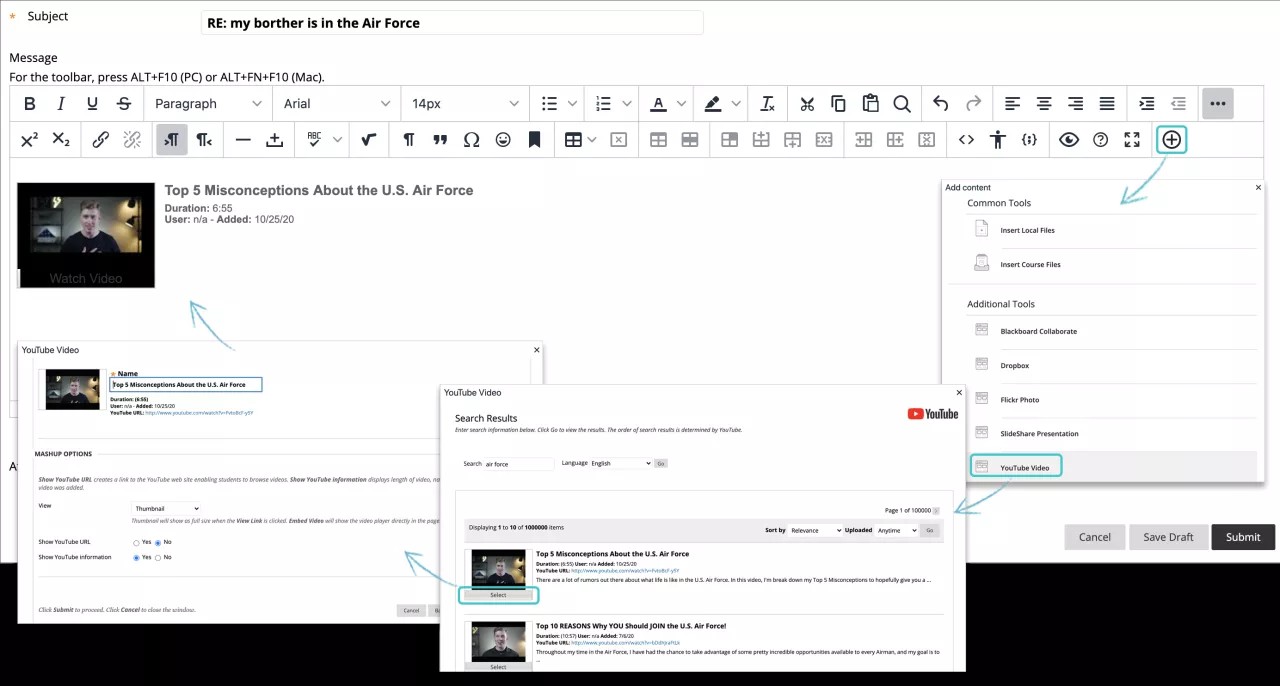Insert a special character using the omega icon
This screenshot has height=686, width=1280.
point(471,139)
